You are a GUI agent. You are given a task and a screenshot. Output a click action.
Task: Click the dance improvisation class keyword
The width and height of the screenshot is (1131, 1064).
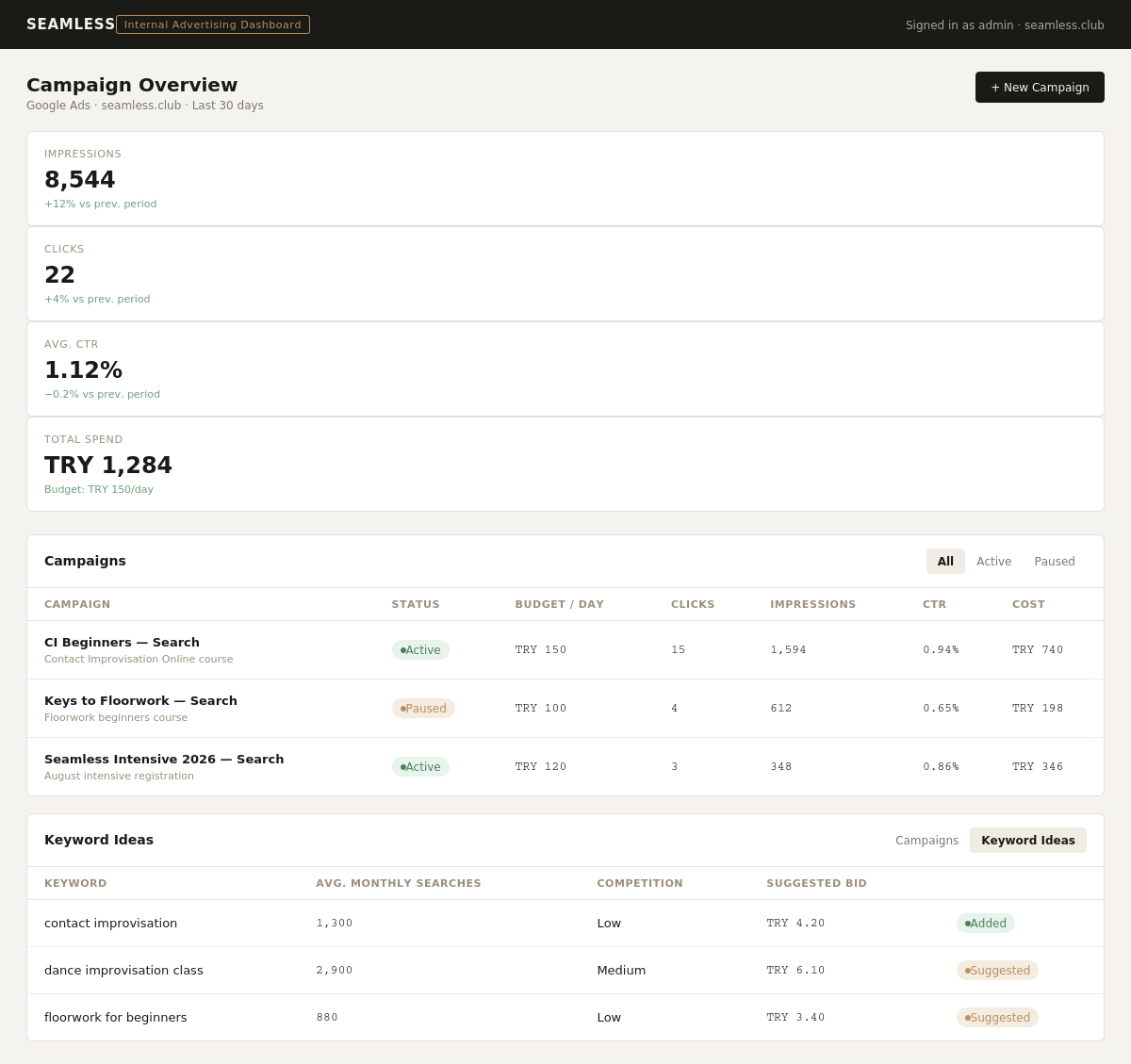pyautogui.click(x=123, y=971)
